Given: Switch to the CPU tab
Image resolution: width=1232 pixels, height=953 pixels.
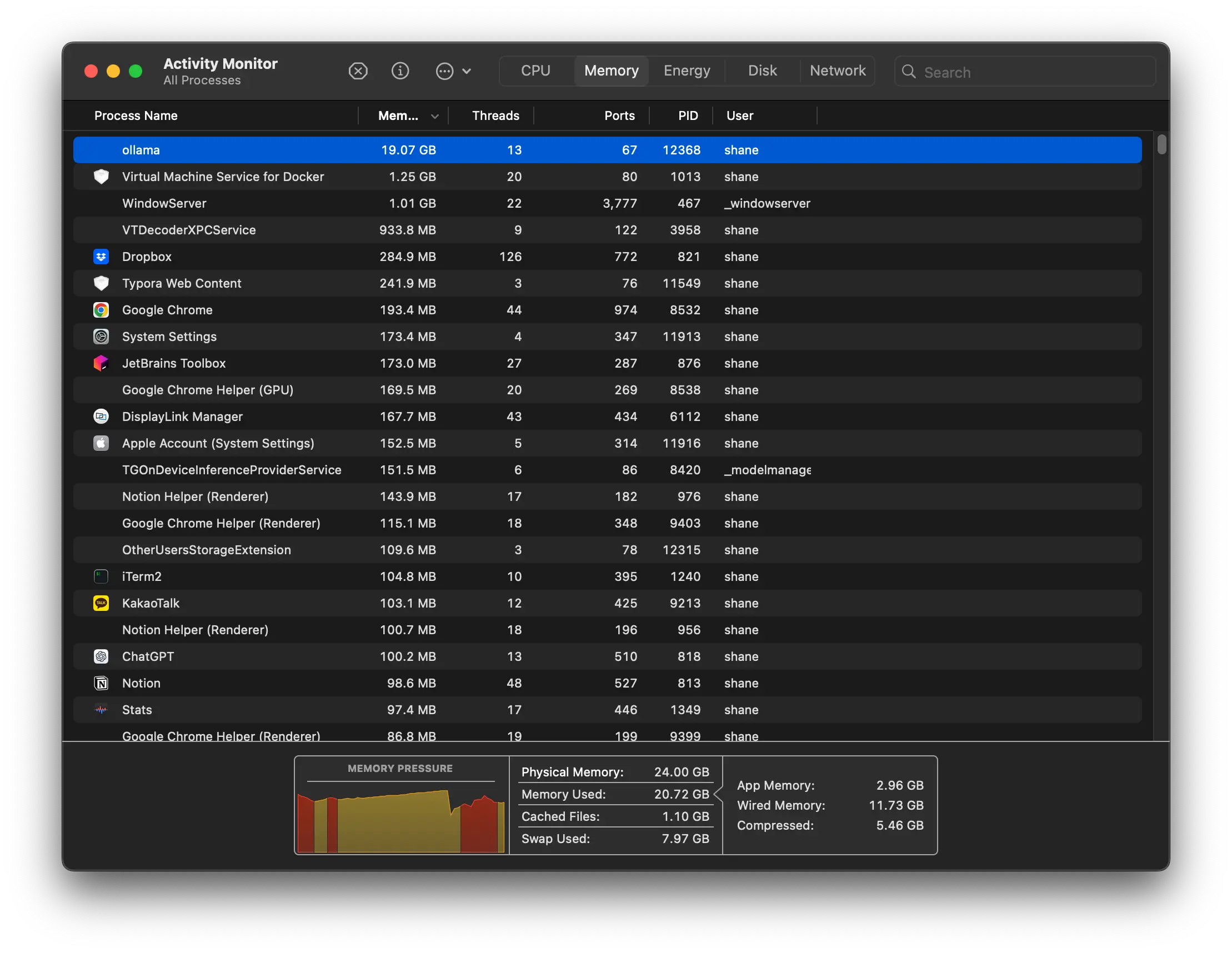Looking at the screenshot, I should 535,71.
